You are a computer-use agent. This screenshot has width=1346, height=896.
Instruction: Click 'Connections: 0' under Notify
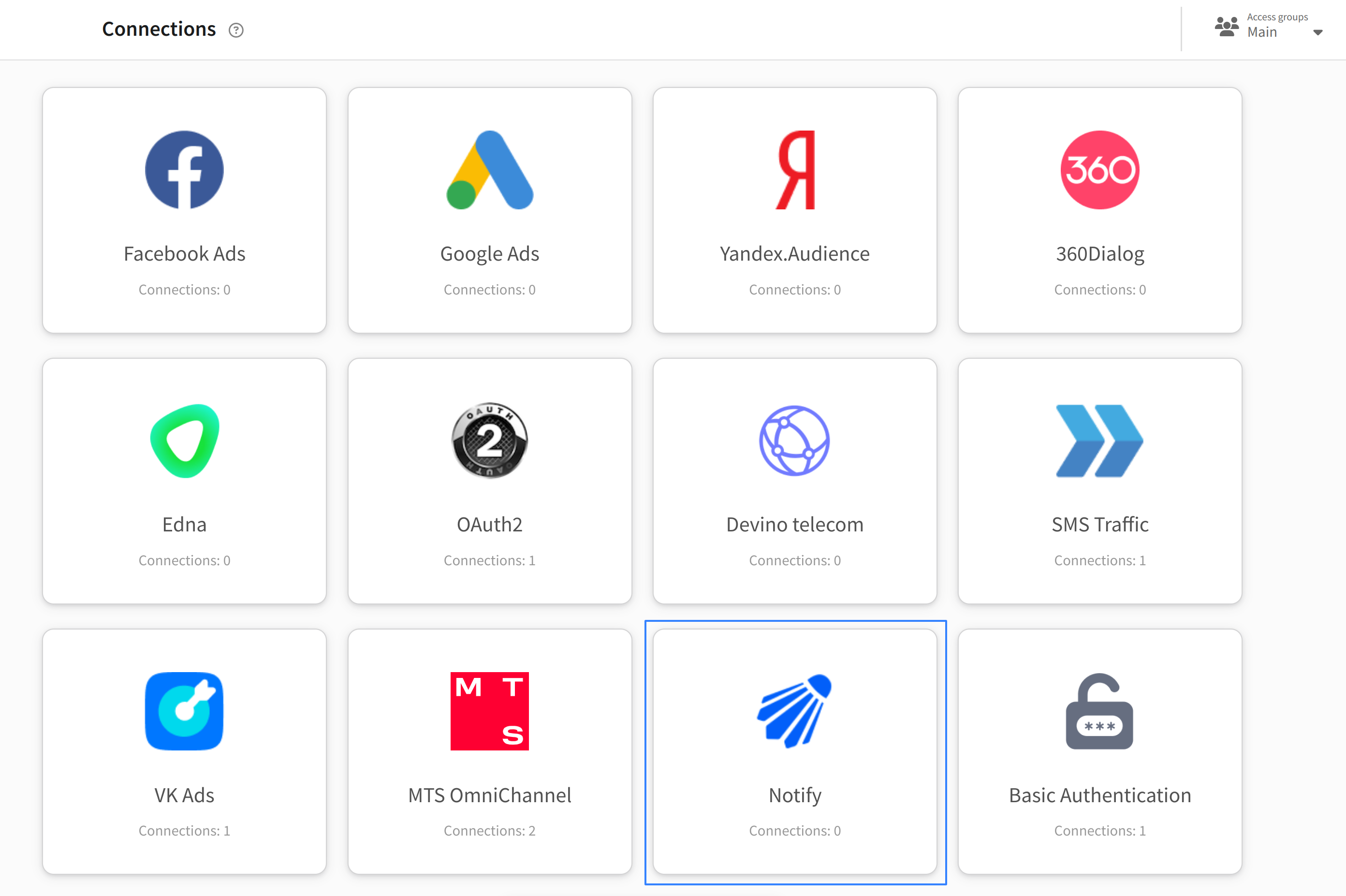795,831
